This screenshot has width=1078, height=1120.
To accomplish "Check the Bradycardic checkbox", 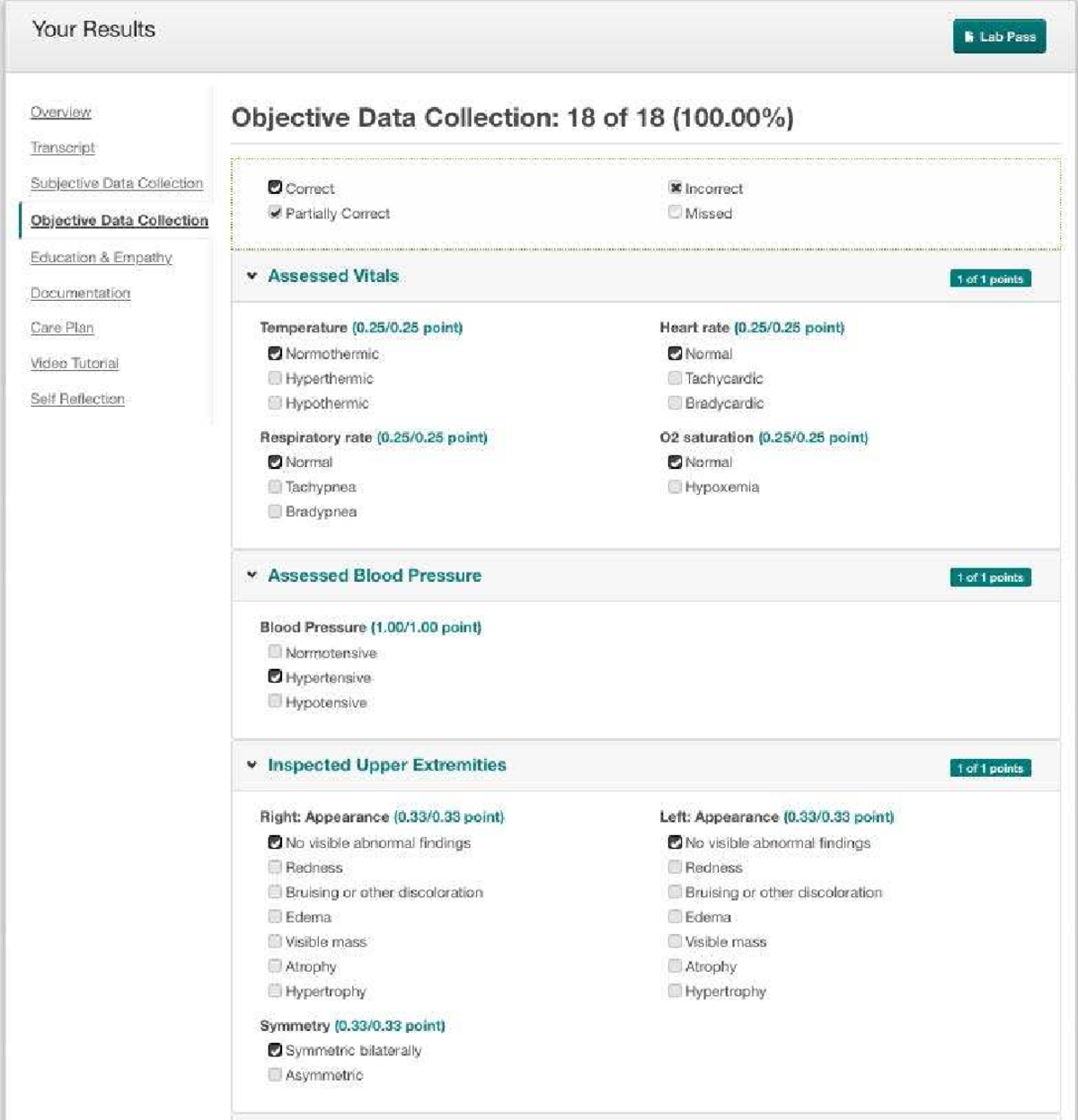I will click(676, 403).
